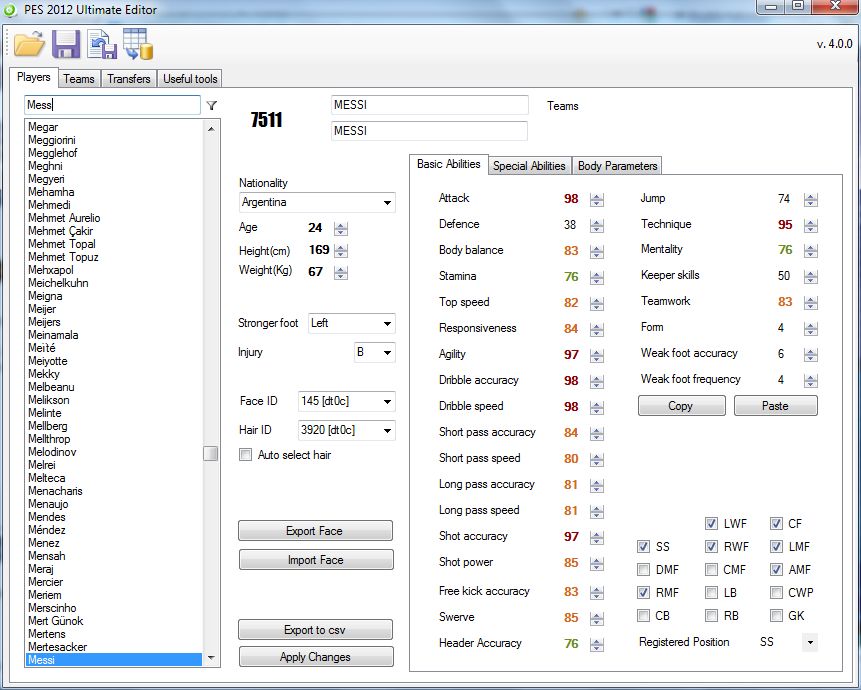The width and height of the screenshot is (861, 690).
Task: Click the Attack value spinner arrows
Action: click(597, 199)
